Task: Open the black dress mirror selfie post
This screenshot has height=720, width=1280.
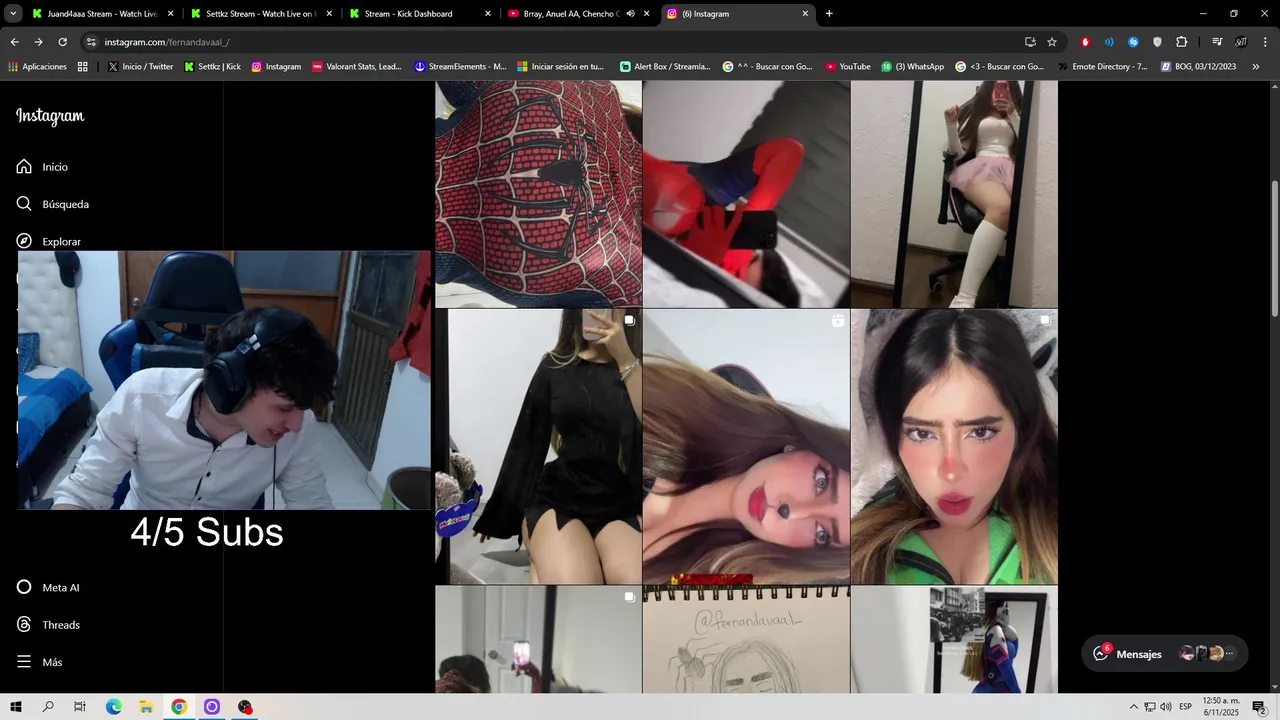Action: [x=538, y=446]
